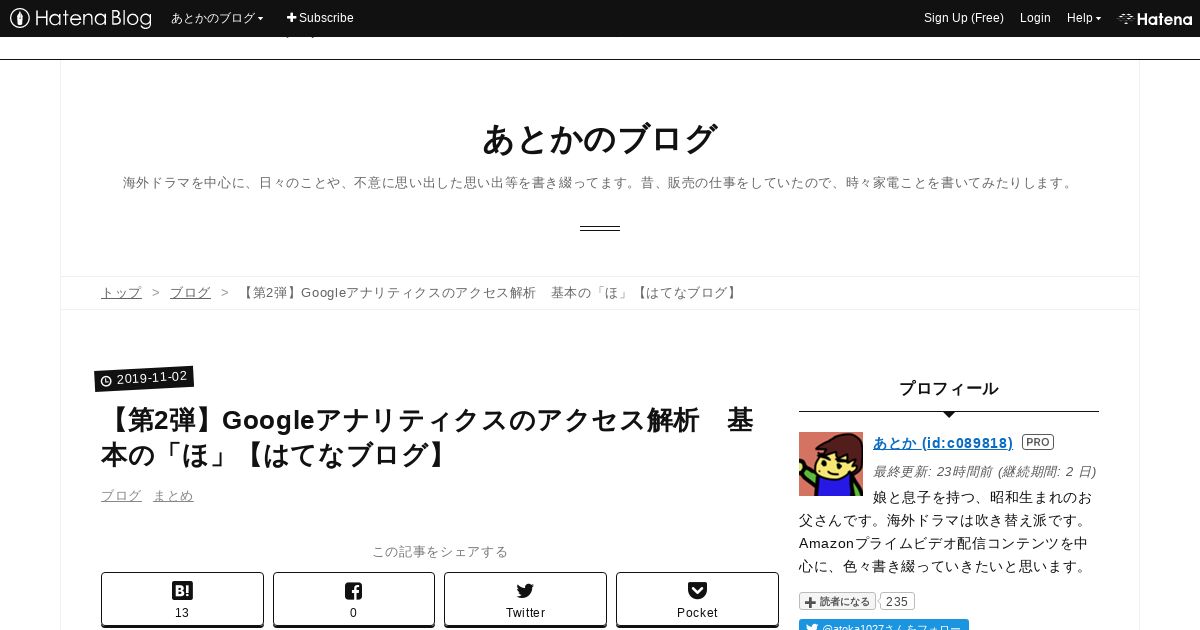The image size is (1200, 630).
Task: Click the 2019-11-02 date badge
Action: (x=144, y=379)
